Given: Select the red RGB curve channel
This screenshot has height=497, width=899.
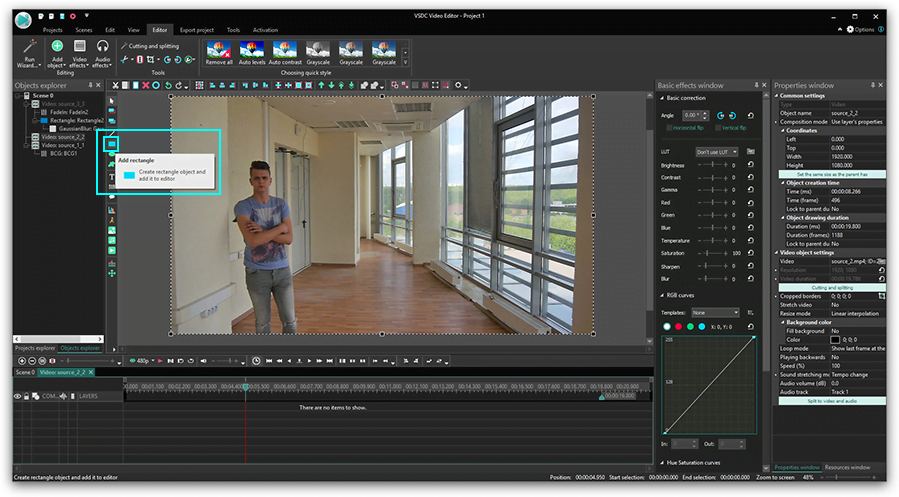Looking at the screenshot, I should [x=678, y=326].
